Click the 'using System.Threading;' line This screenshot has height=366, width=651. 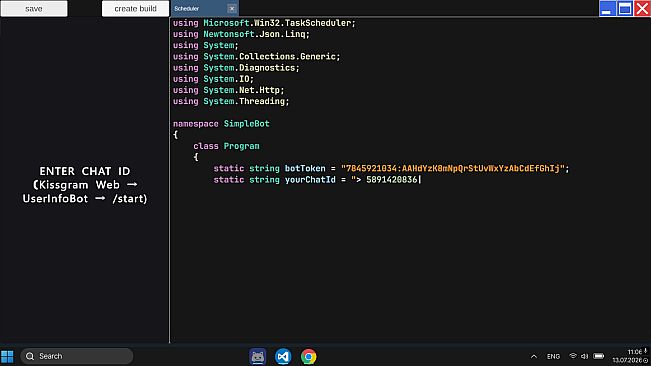click(x=231, y=102)
